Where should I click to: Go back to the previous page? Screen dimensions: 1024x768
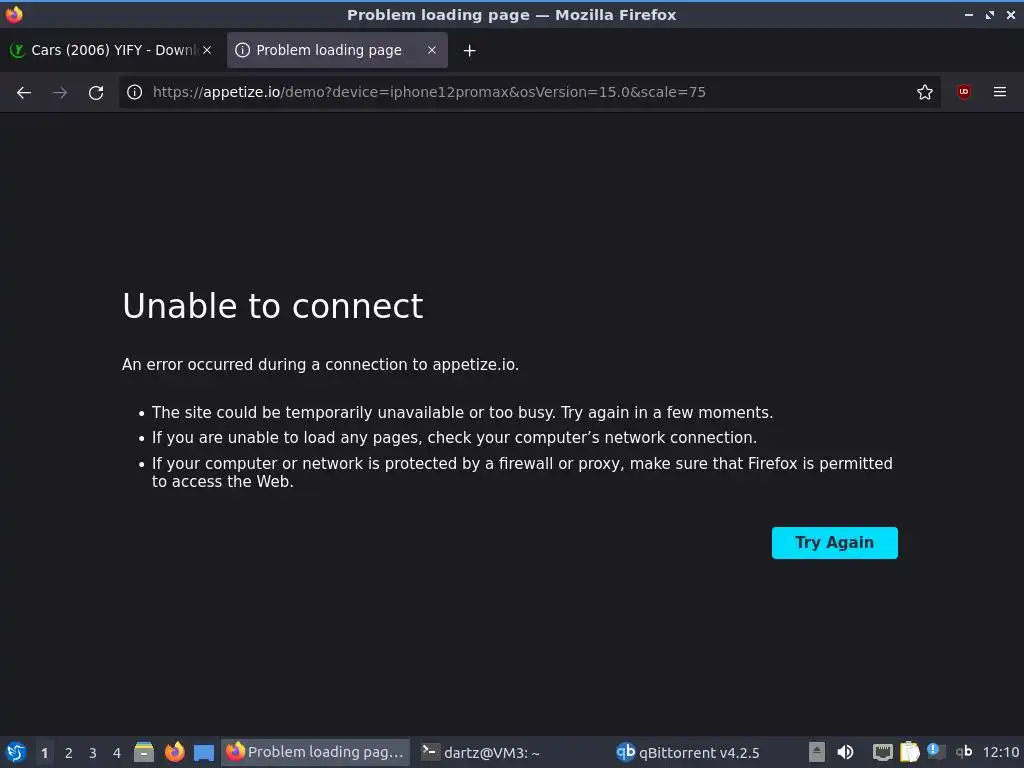[24, 93]
